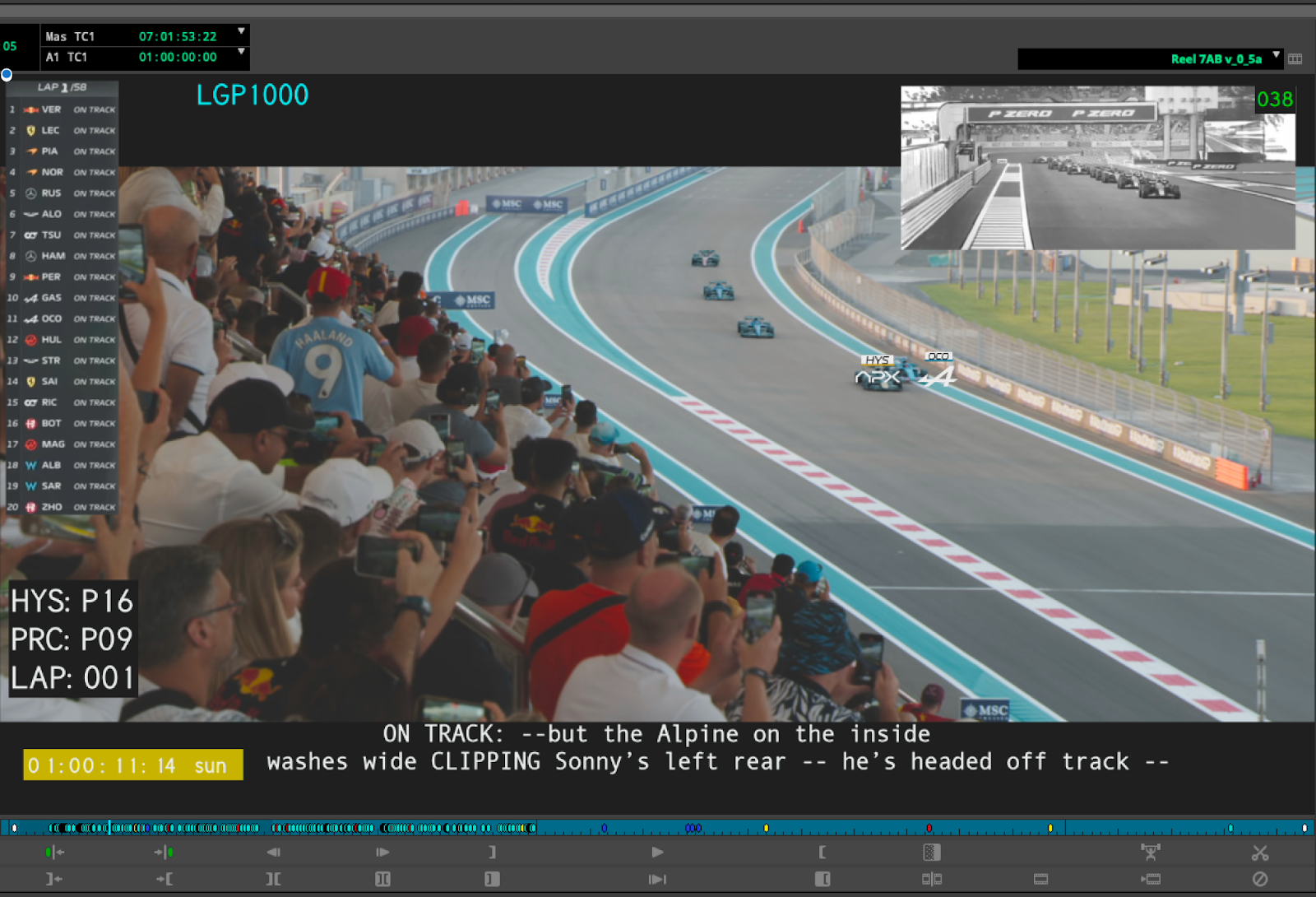Open the A1 TC1 timecode dropdown arrow
1316x897 pixels.
click(x=241, y=51)
